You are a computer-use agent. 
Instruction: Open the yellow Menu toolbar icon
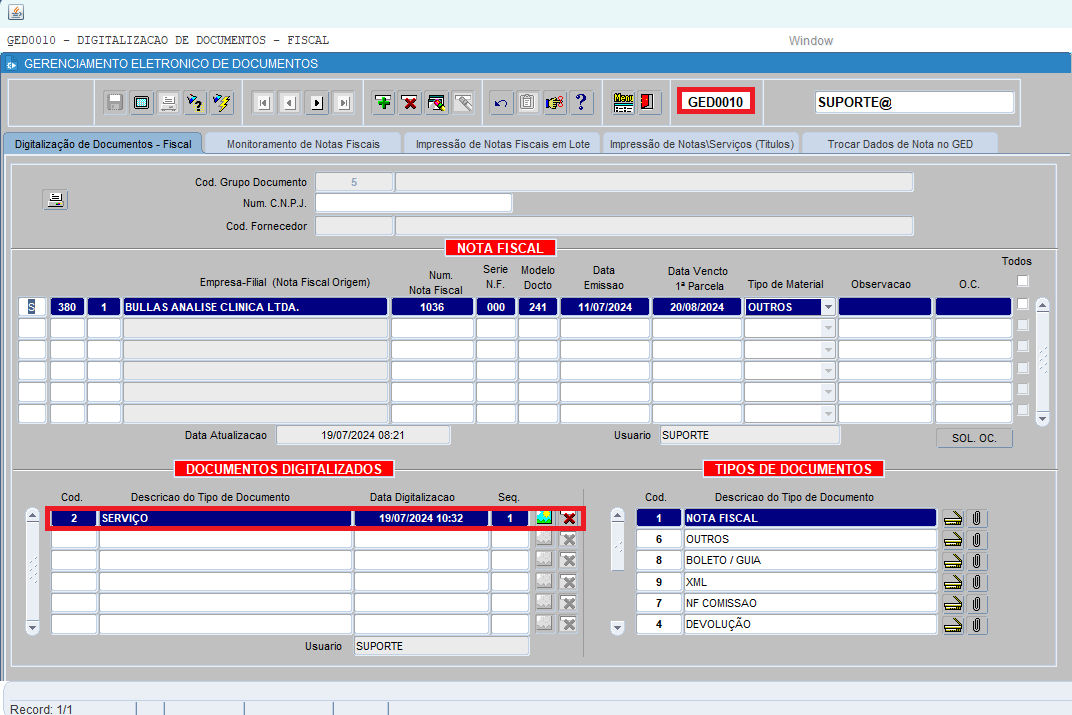623,103
